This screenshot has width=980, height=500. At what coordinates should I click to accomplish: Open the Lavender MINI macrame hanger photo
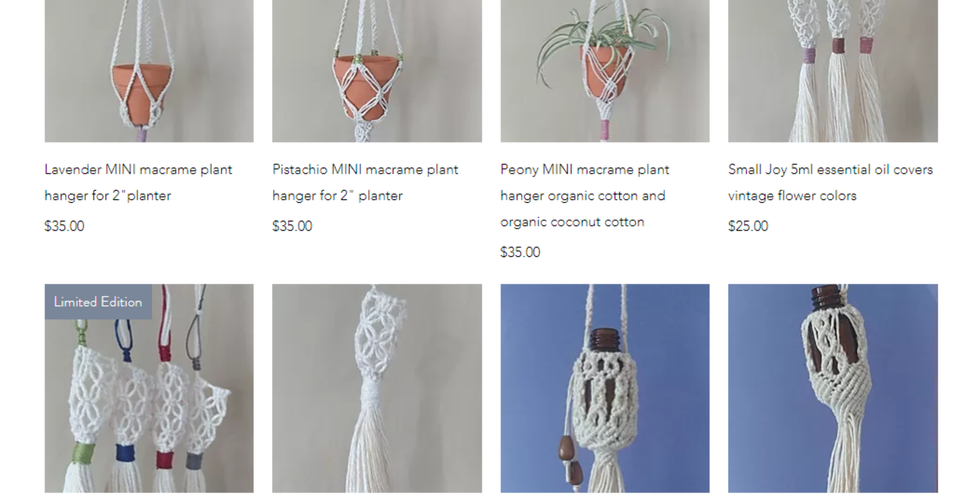pyautogui.click(x=149, y=71)
